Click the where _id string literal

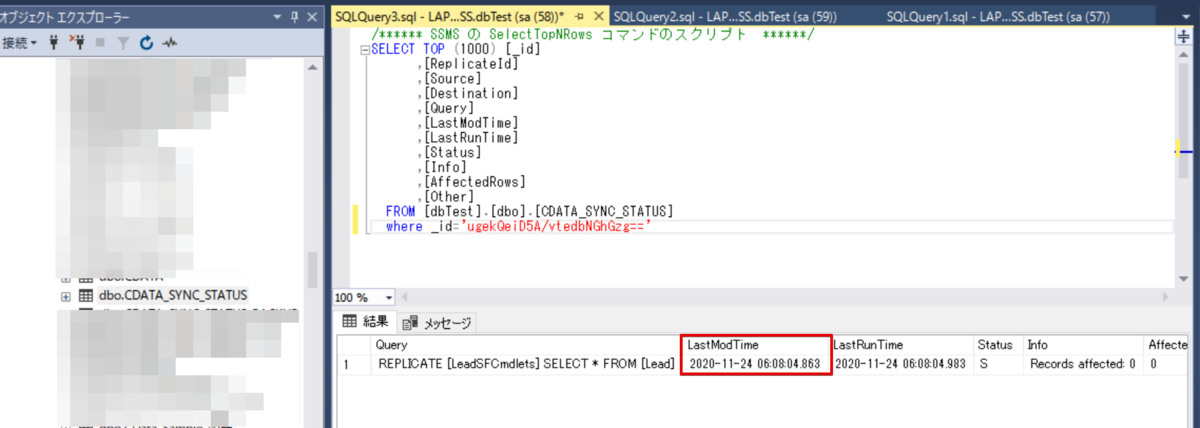(558, 227)
